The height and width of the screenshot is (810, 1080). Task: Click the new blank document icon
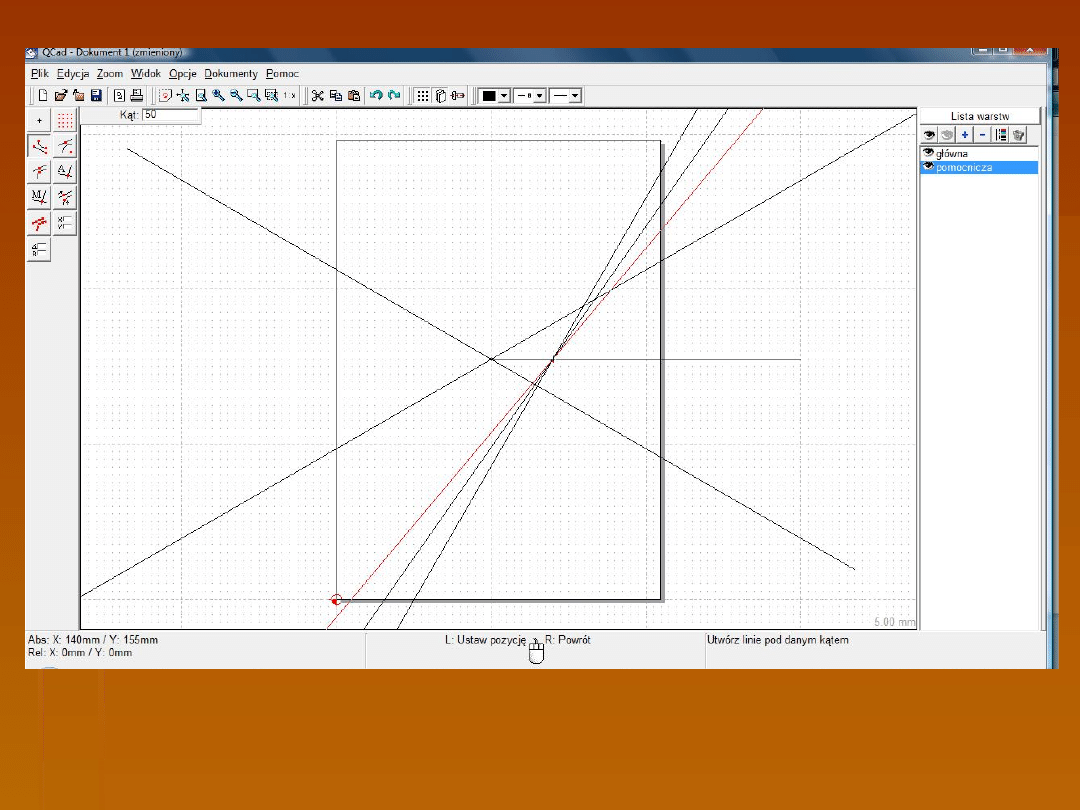point(43,96)
